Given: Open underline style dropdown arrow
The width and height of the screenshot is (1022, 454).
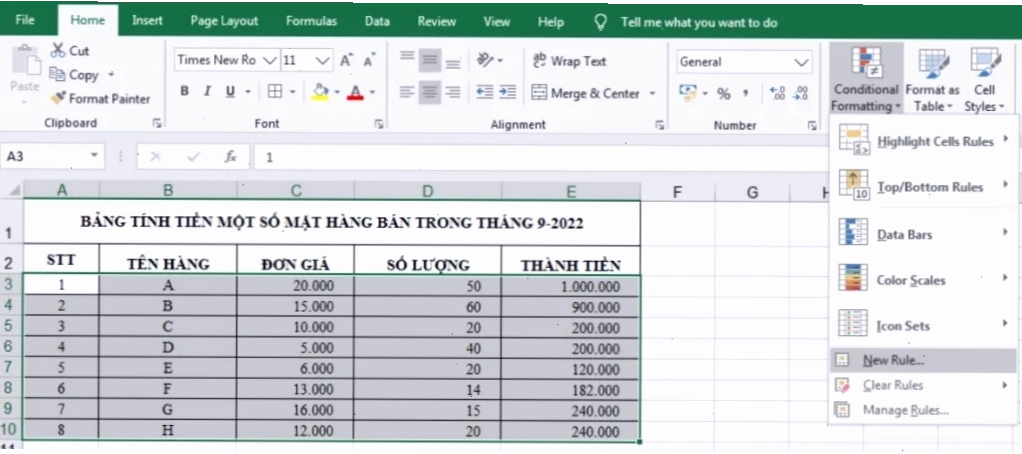Looking at the screenshot, I should coord(248,92).
